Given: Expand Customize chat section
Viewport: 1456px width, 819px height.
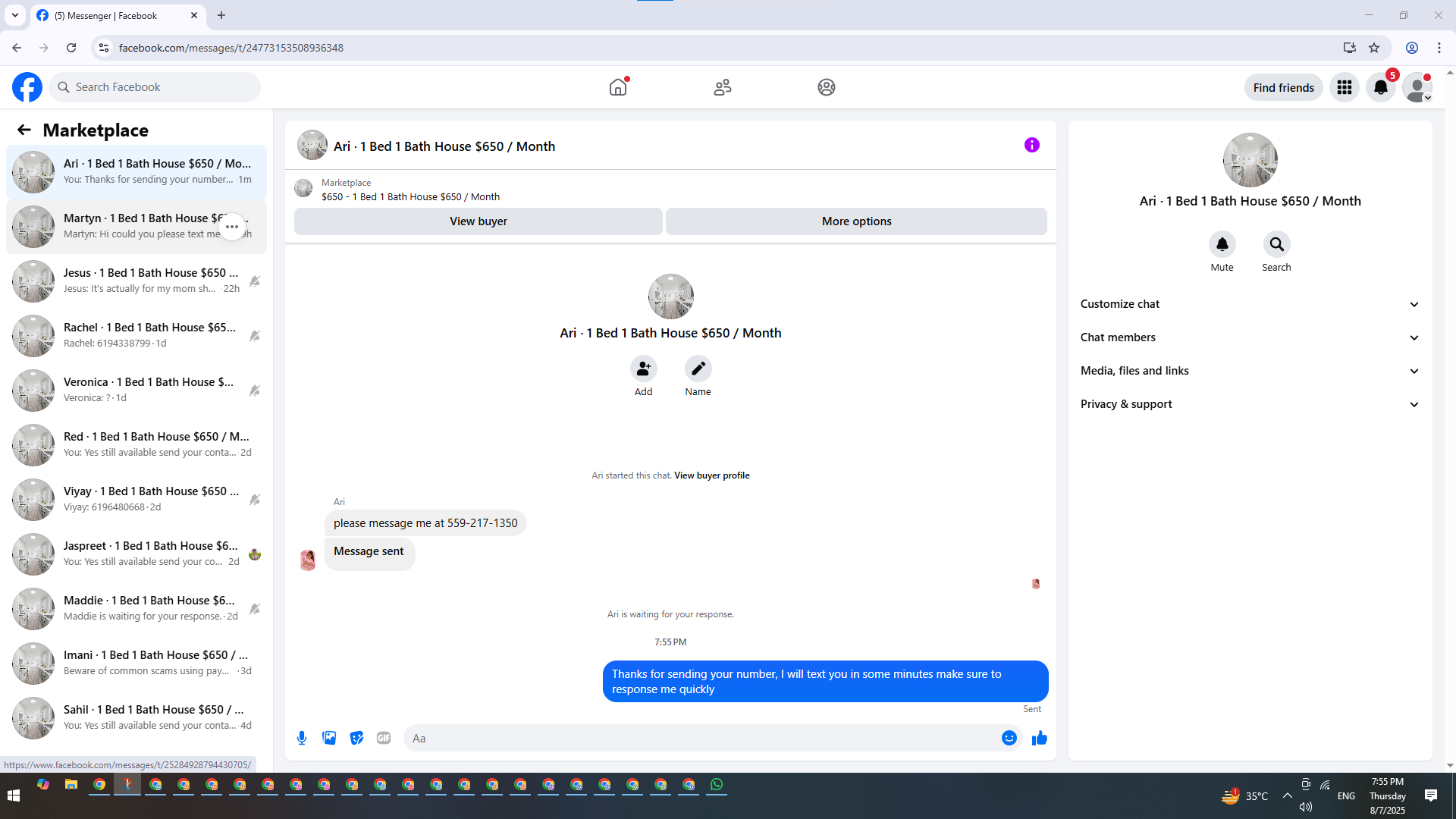Looking at the screenshot, I should (x=1250, y=304).
